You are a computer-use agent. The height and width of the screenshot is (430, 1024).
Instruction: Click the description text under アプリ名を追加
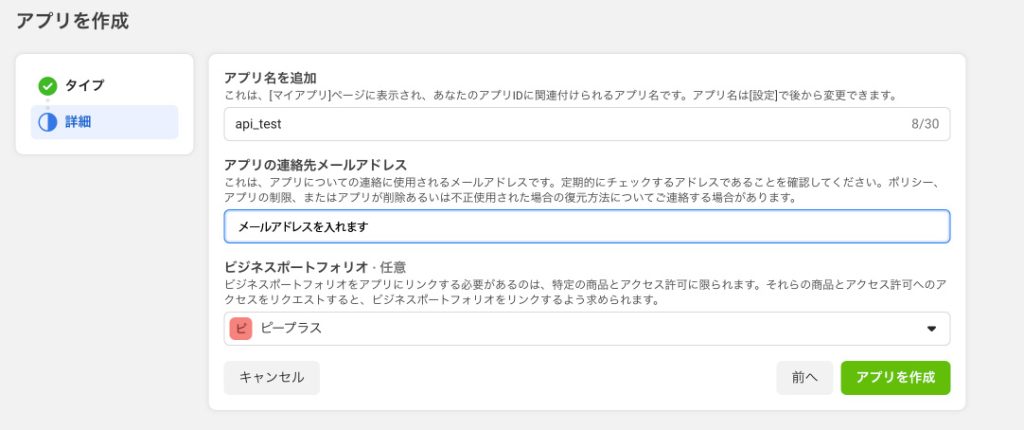pos(560,95)
